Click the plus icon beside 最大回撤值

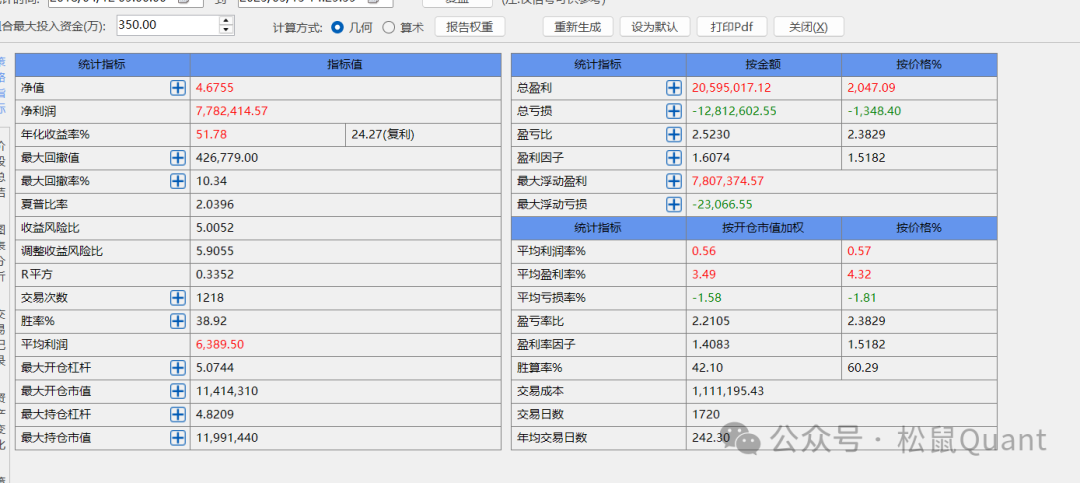(x=178, y=158)
